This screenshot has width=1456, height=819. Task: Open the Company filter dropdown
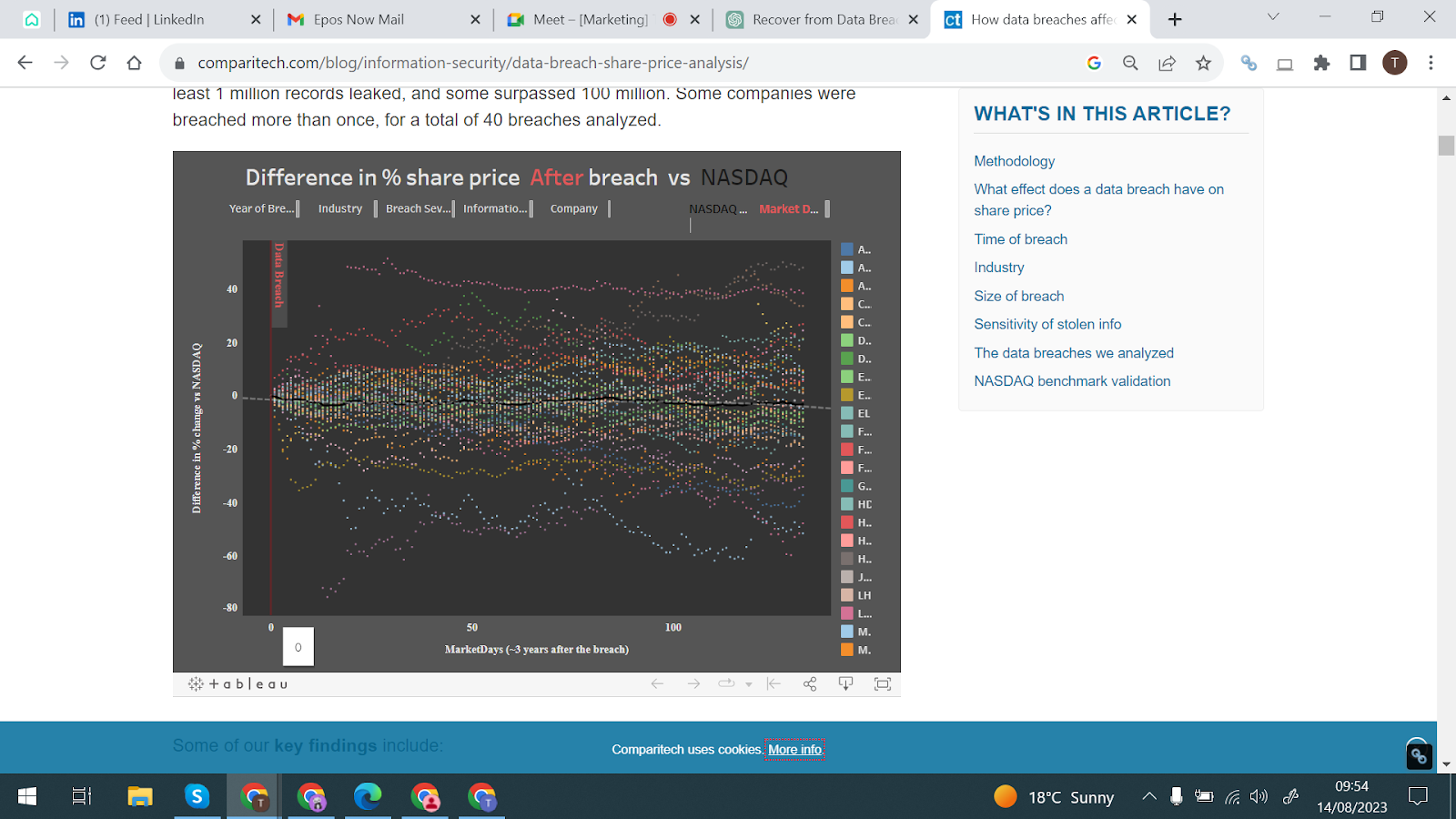click(x=574, y=209)
